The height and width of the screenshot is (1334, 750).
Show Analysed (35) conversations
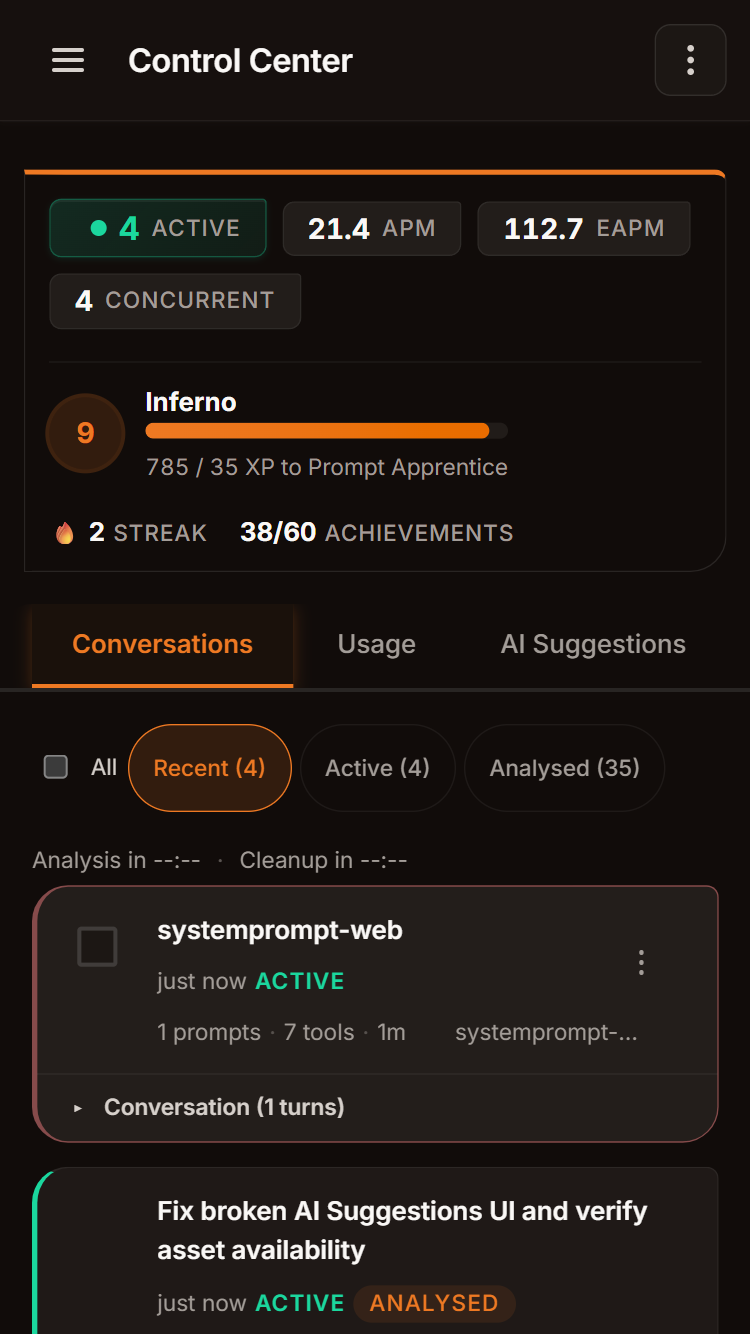pyautogui.click(x=564, y=768)
